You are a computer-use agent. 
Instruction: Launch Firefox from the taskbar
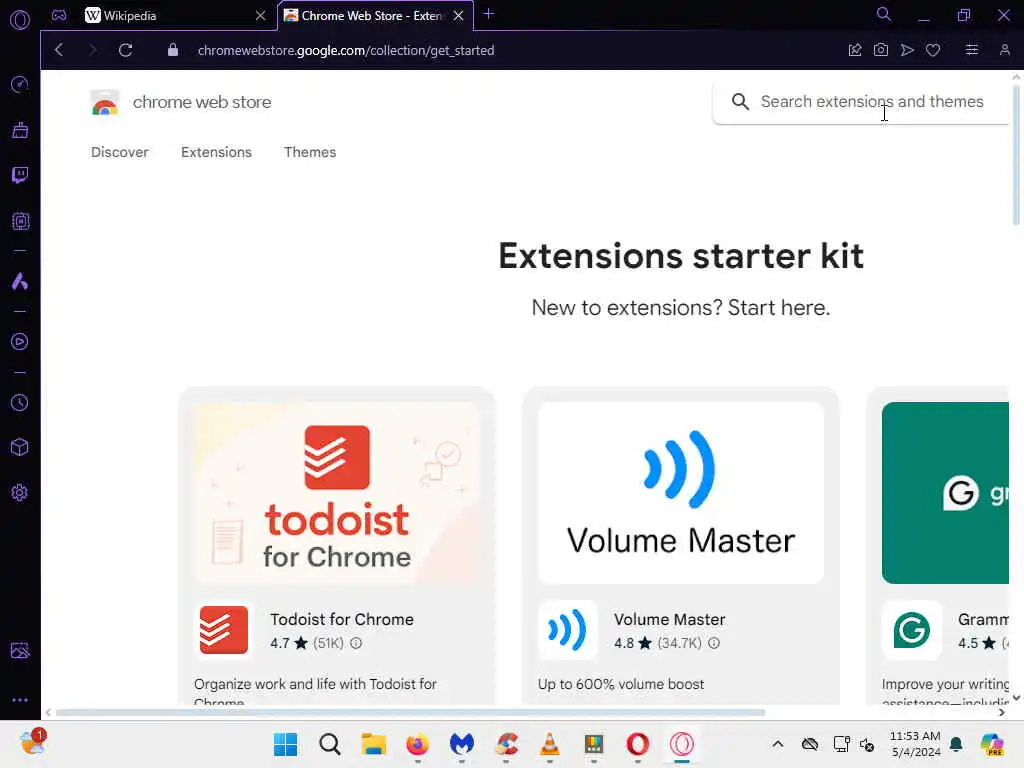pos(417,744)
